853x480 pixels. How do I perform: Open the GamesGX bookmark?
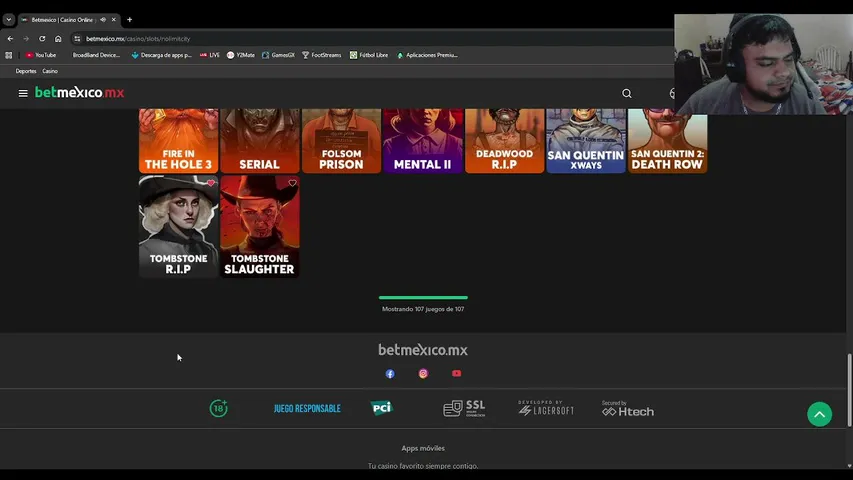[x=279, y=55]
